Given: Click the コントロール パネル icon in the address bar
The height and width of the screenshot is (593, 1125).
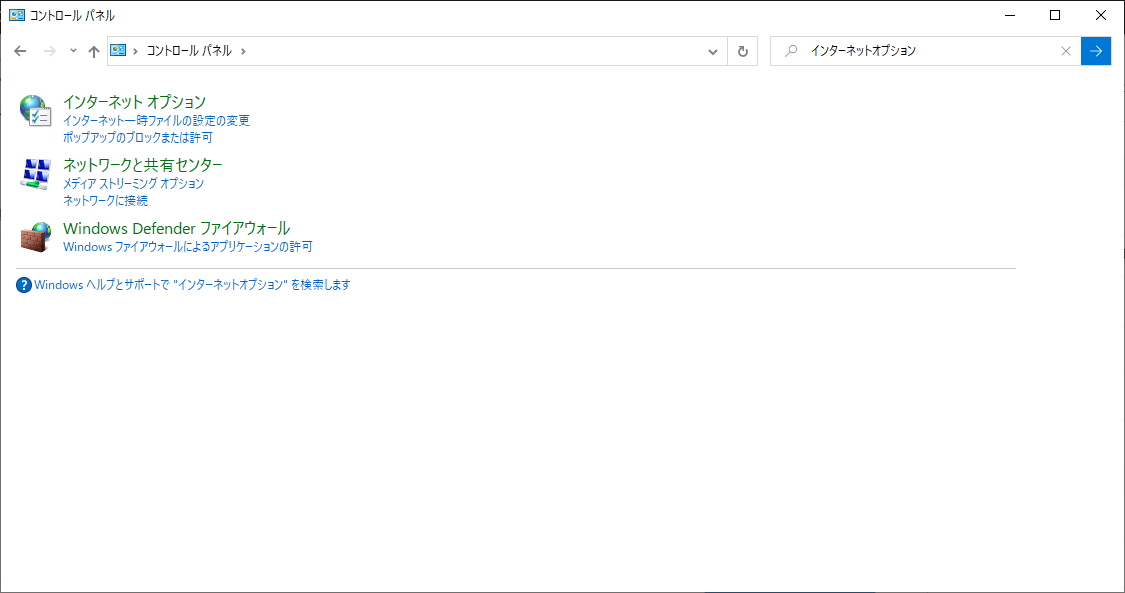Looking at the screenshot, I should (119, 50).
